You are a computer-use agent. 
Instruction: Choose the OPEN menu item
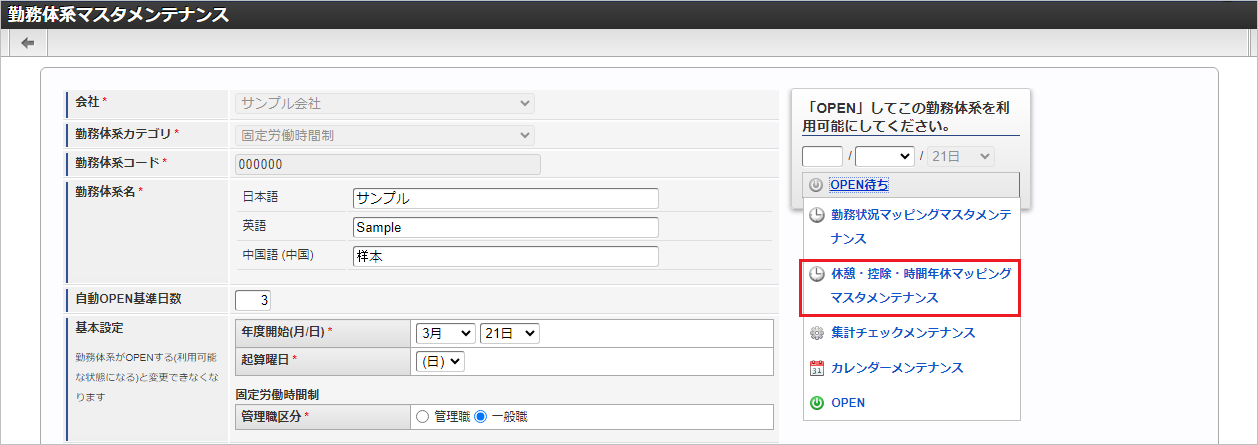point(848,403)
